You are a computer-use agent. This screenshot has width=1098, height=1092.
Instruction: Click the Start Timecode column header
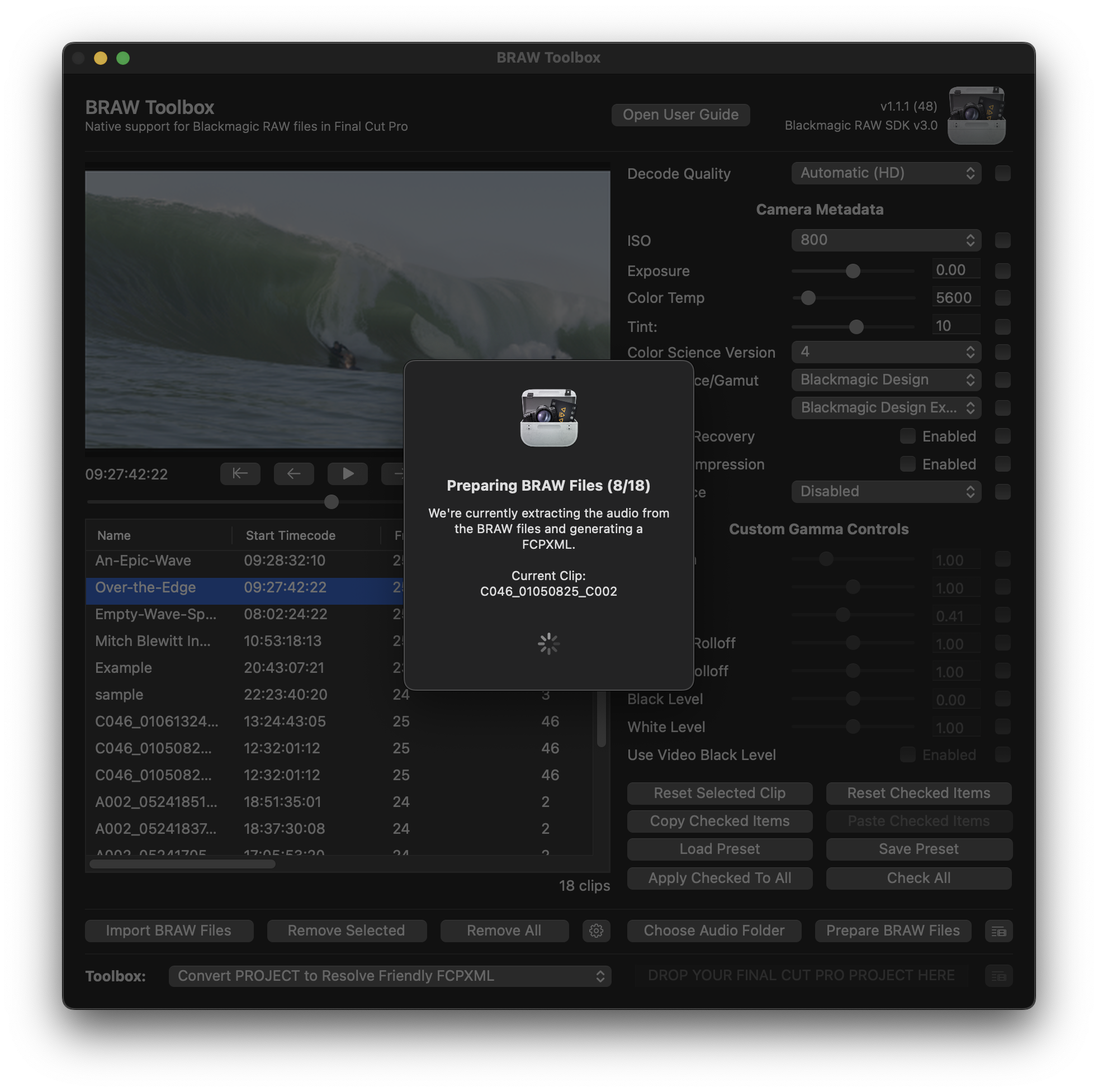[290, 535]
